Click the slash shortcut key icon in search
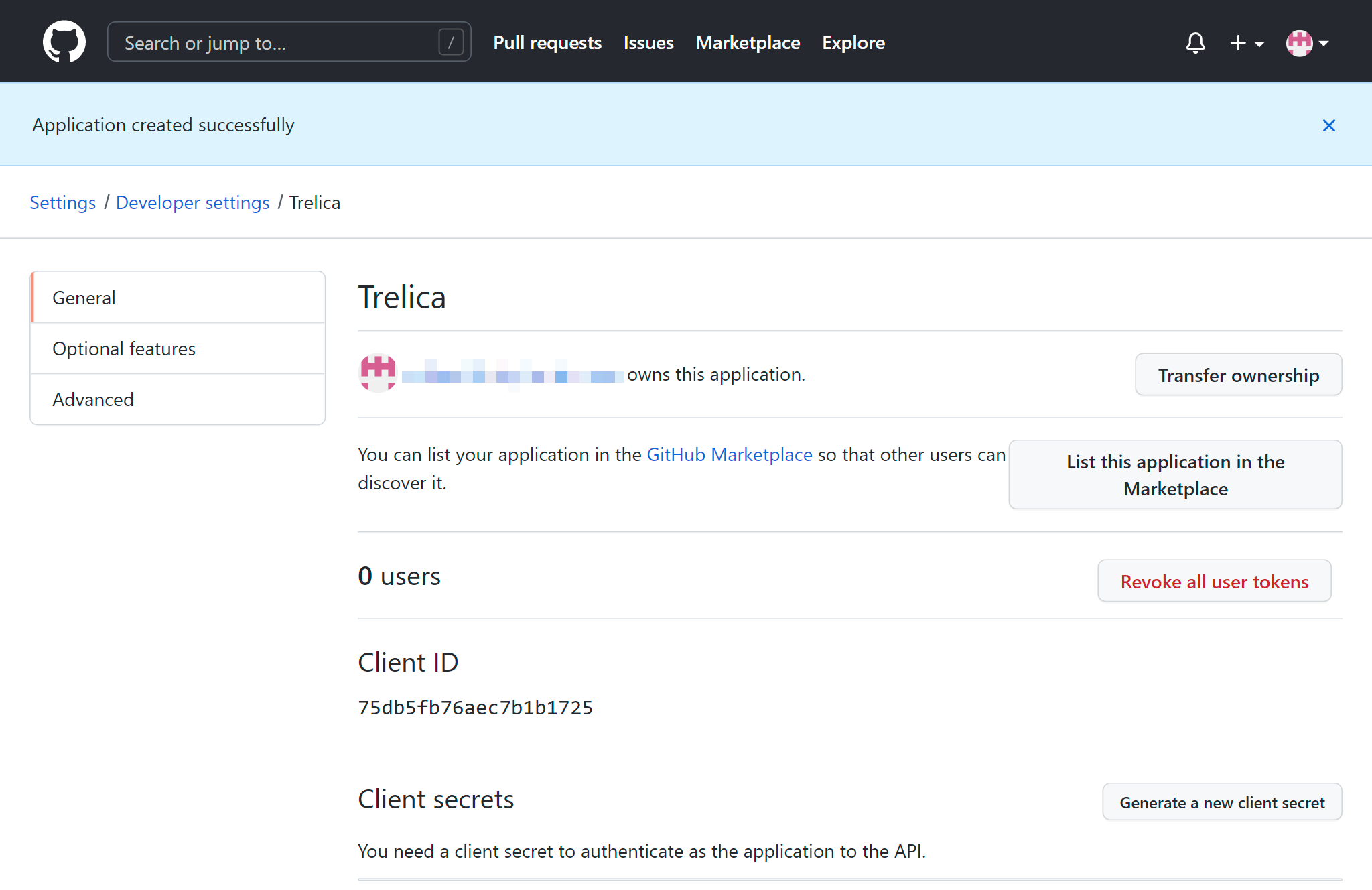1372x890 pixels. 451,42
